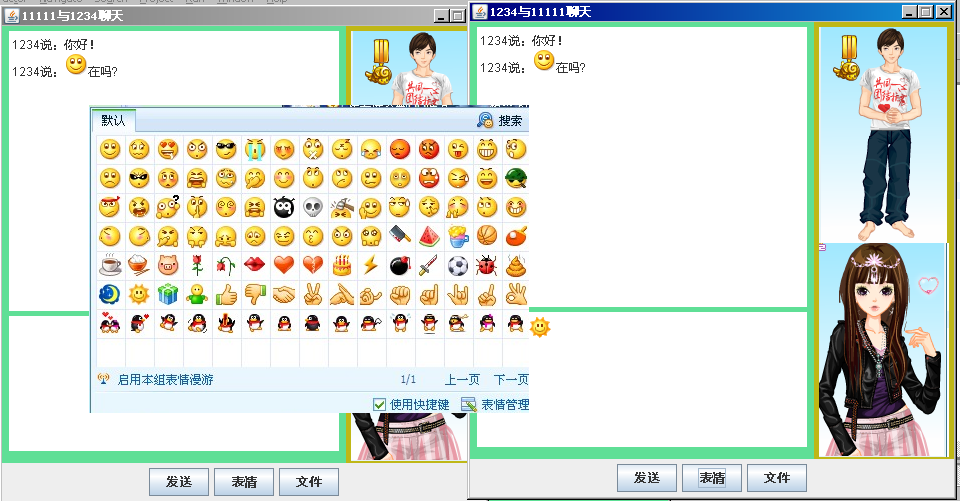Choose the pig head emoji
This screenshot has width=960, height=501.
[x=168, y=265]
